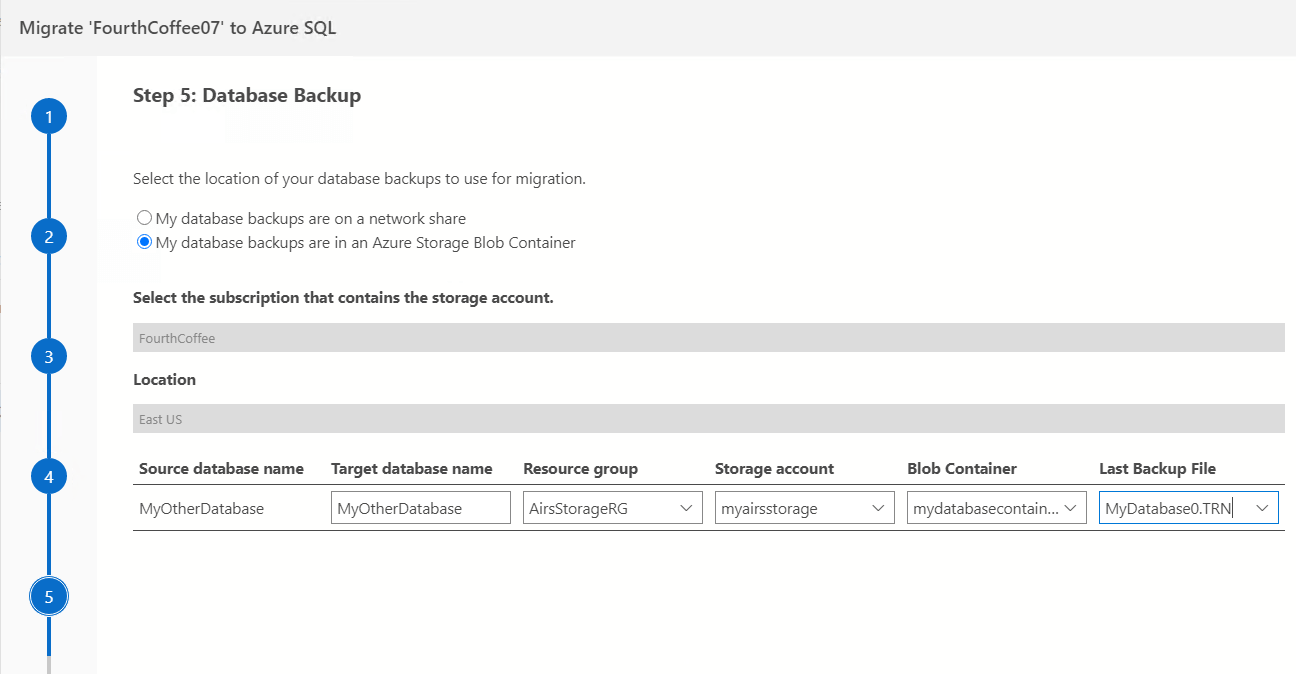Choose Azure Storage Blob Container option

point(145,242)
